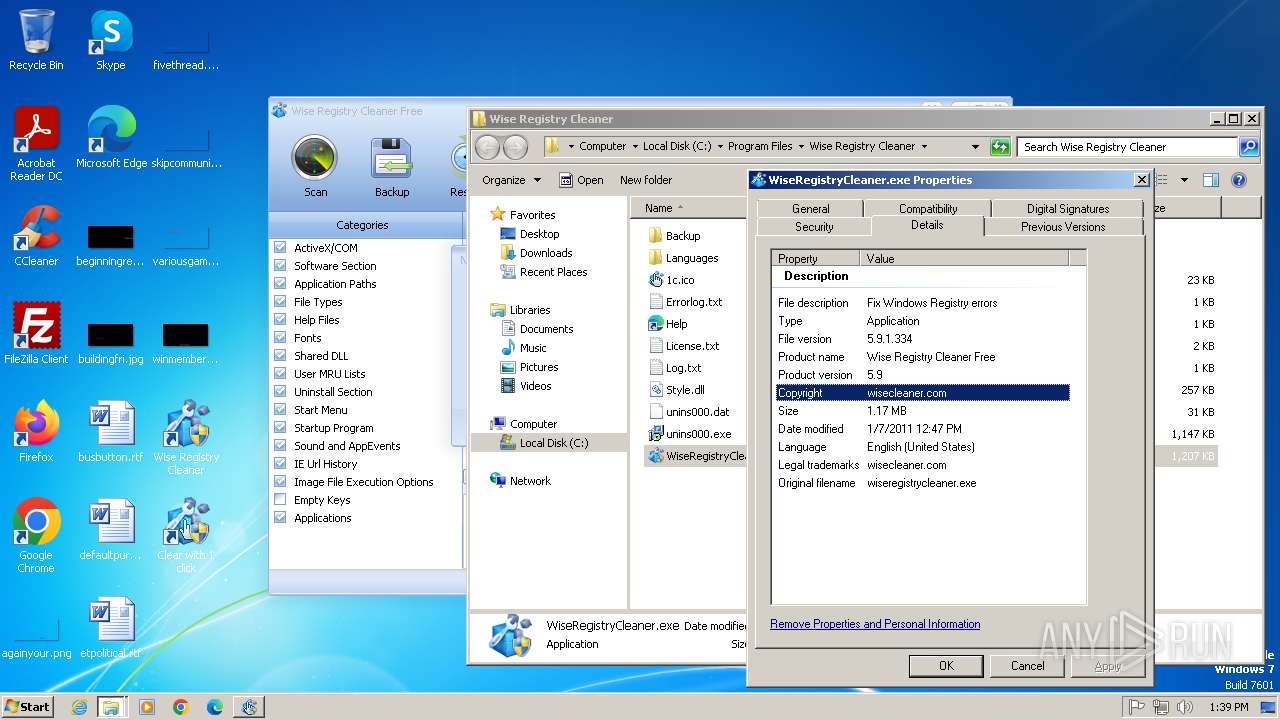Expand the Computer breadcrumb arrow

click(x=634, y=146)
